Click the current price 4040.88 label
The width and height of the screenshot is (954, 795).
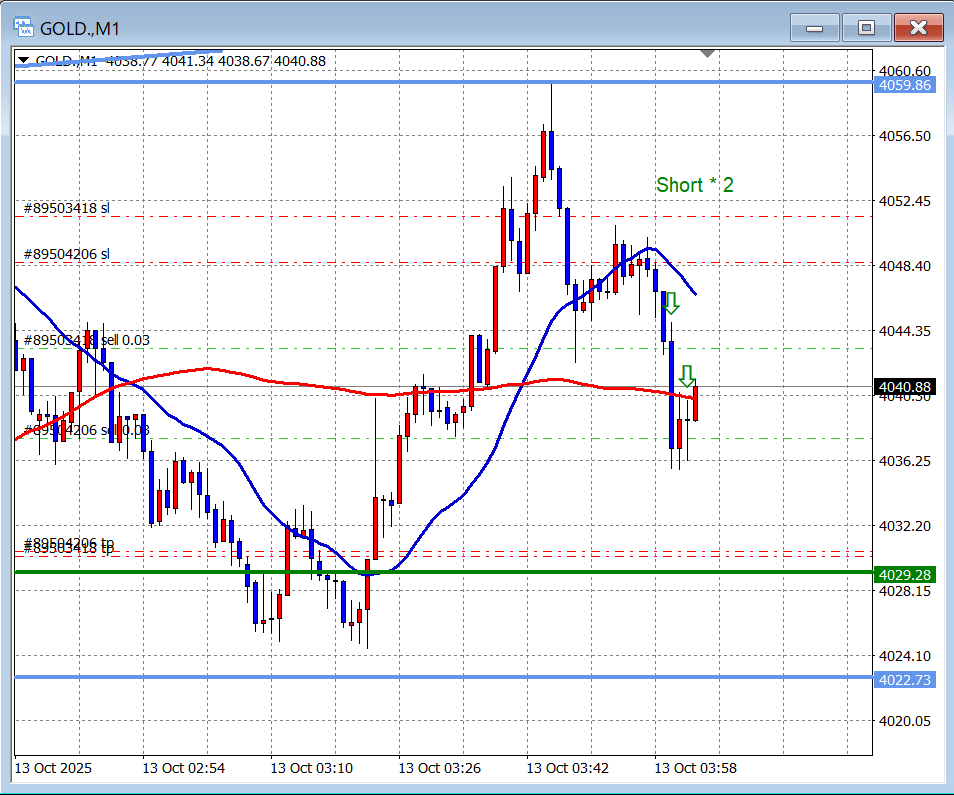click(904, 387)
